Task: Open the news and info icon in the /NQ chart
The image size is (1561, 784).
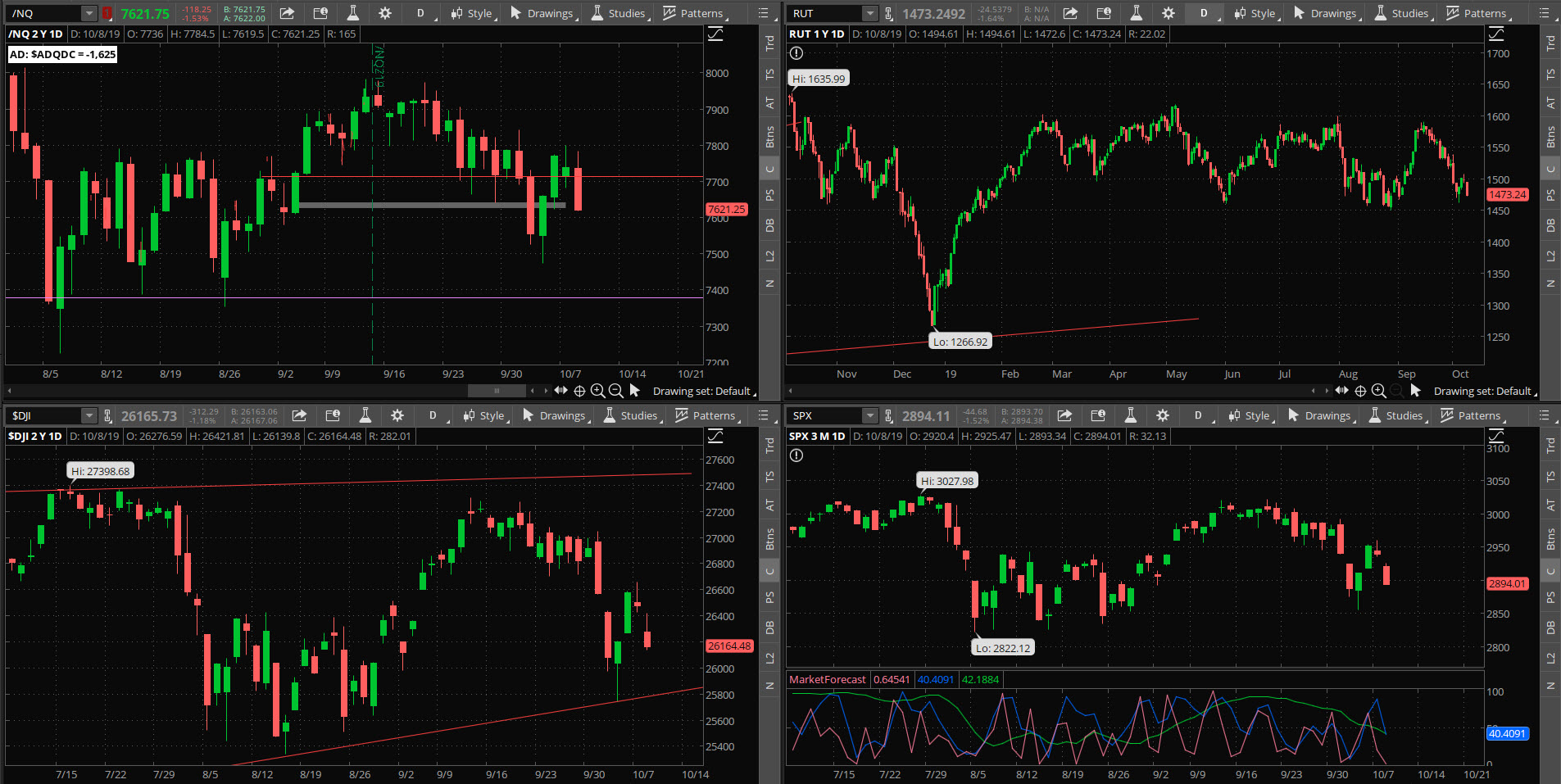Action: point(320,13)
